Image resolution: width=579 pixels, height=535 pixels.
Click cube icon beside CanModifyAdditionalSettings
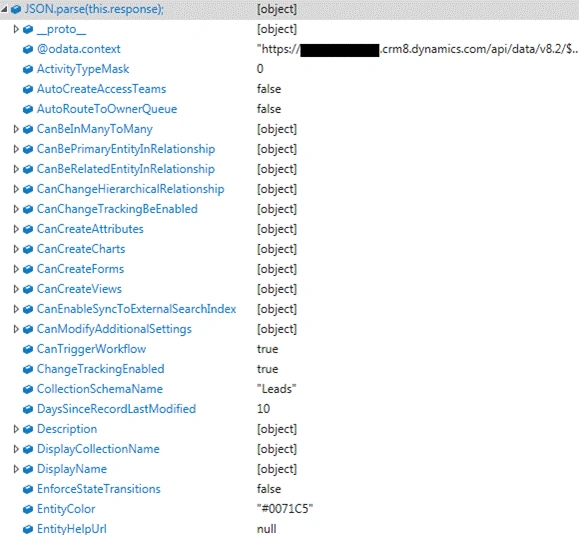(28, 329)
